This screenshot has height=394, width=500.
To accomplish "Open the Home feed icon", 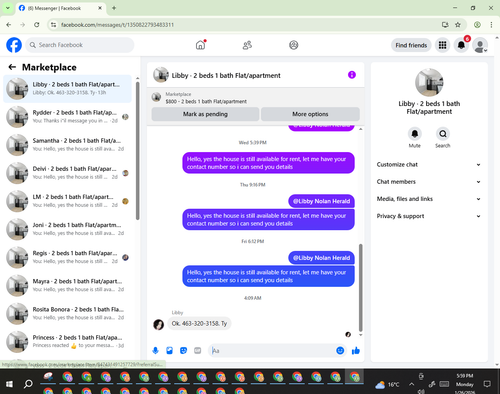I will (200, 45).
